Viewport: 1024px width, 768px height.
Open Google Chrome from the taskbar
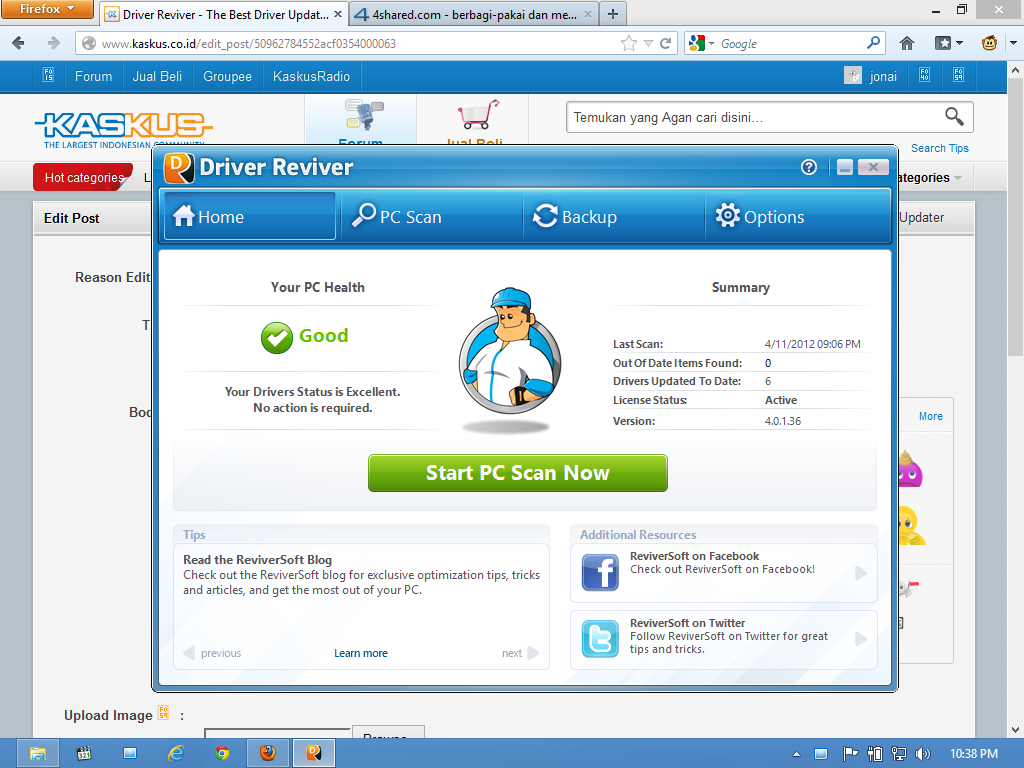(x=222, y=754)
